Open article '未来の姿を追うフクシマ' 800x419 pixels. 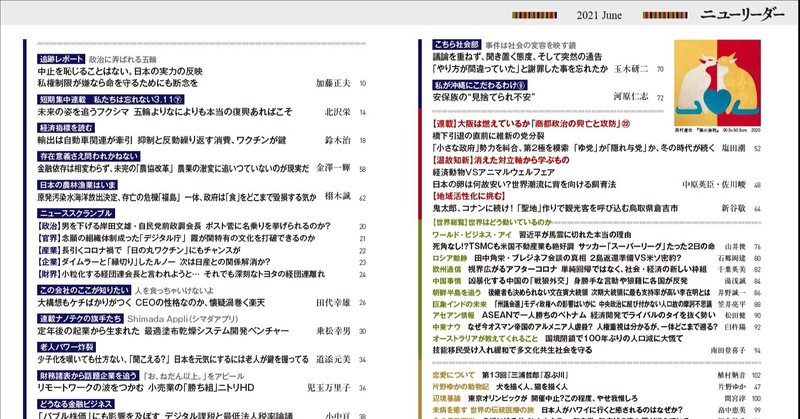click(83, 111)
